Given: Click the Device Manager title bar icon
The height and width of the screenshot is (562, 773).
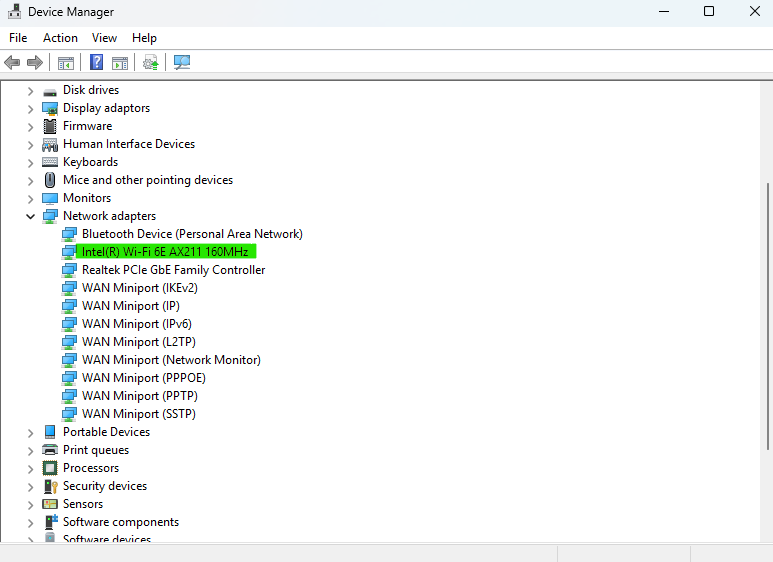Looking at the screenshot, I should pos(14,11).
